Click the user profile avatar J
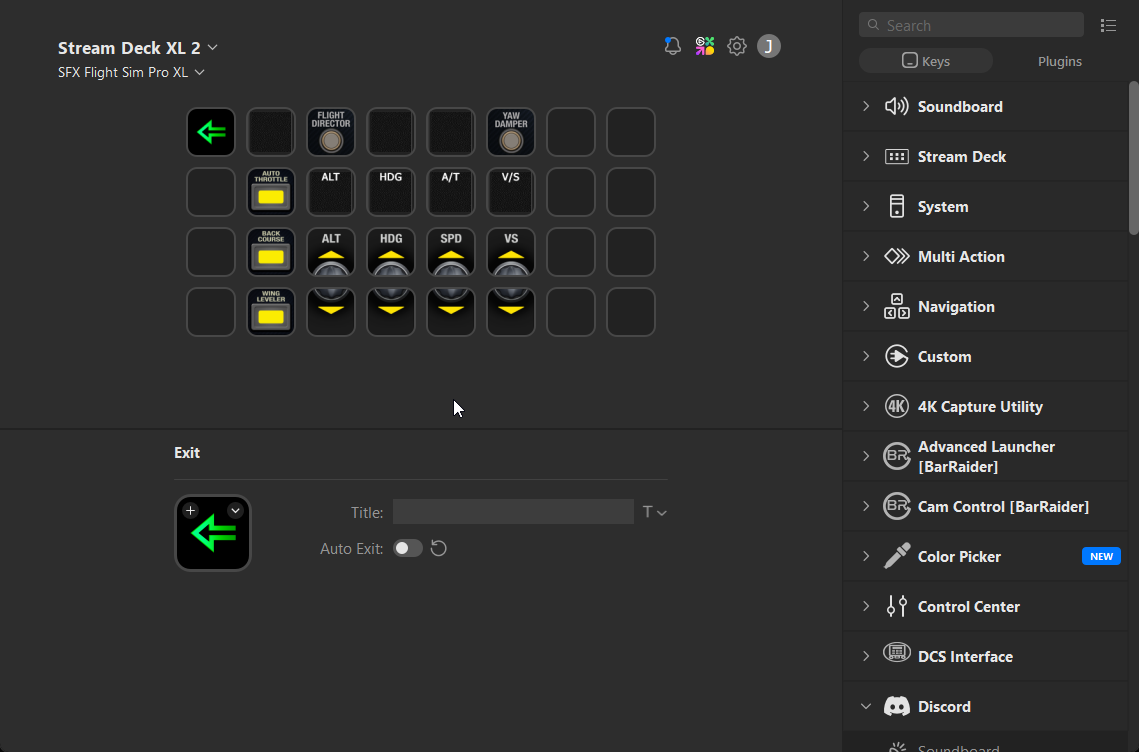The image size is (1139, 752). 768,46
